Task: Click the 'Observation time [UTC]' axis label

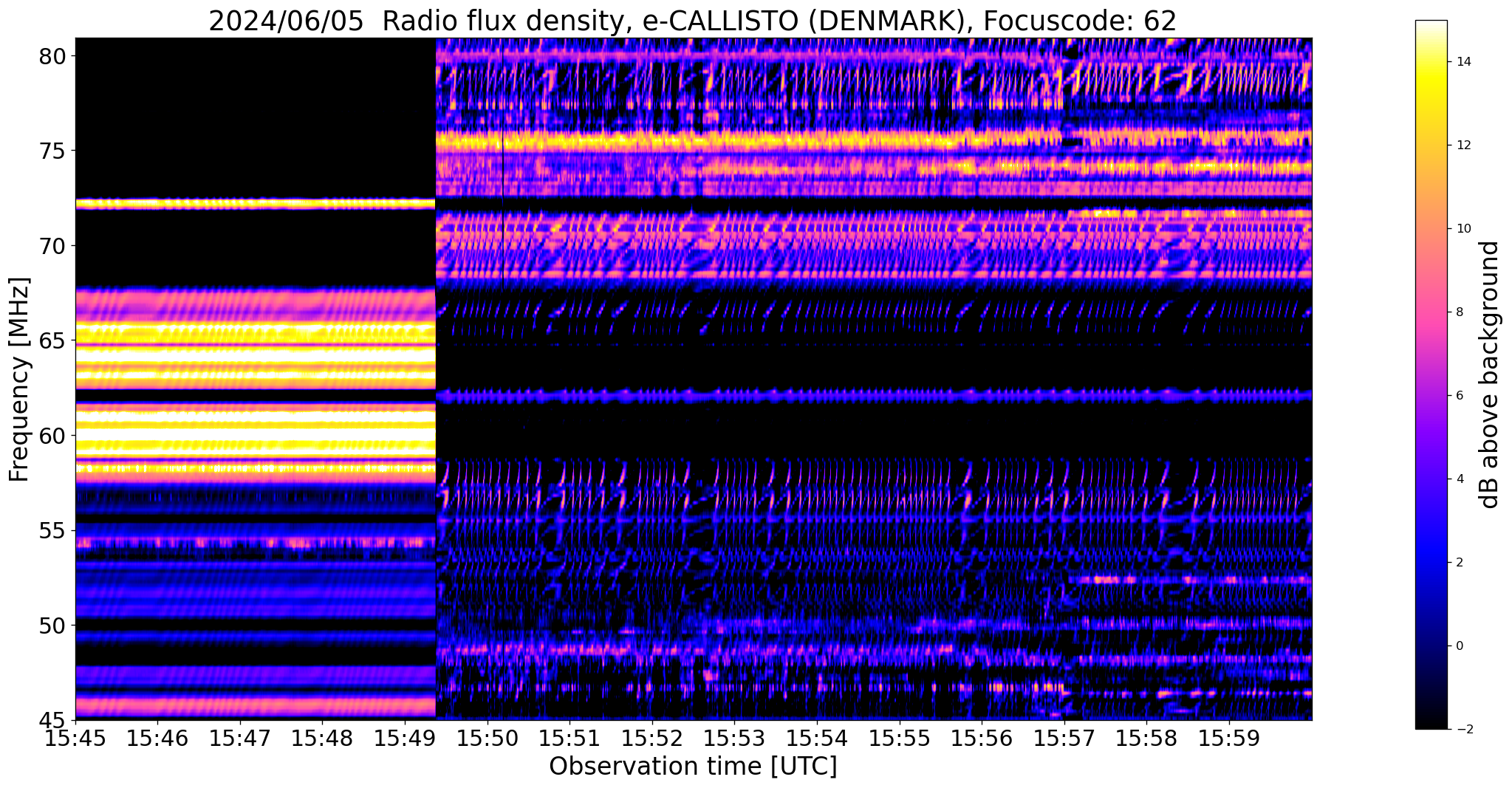Action: 693,767
